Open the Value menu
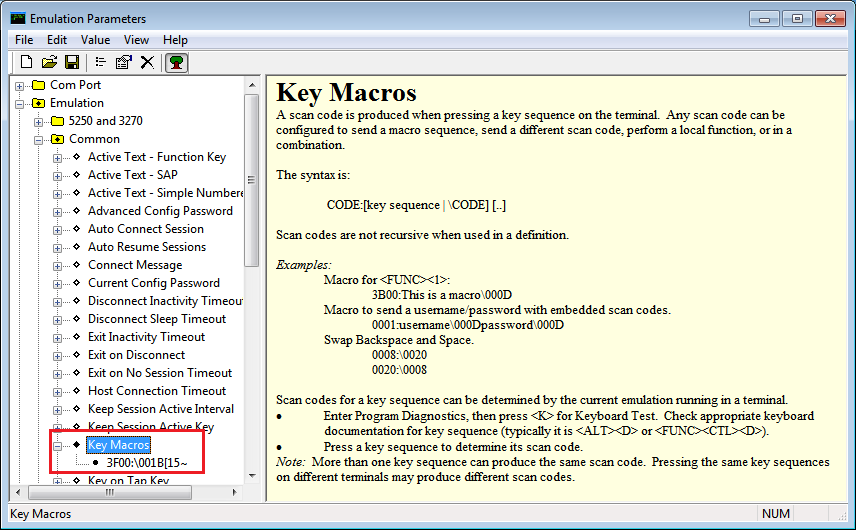 (96, 40)
